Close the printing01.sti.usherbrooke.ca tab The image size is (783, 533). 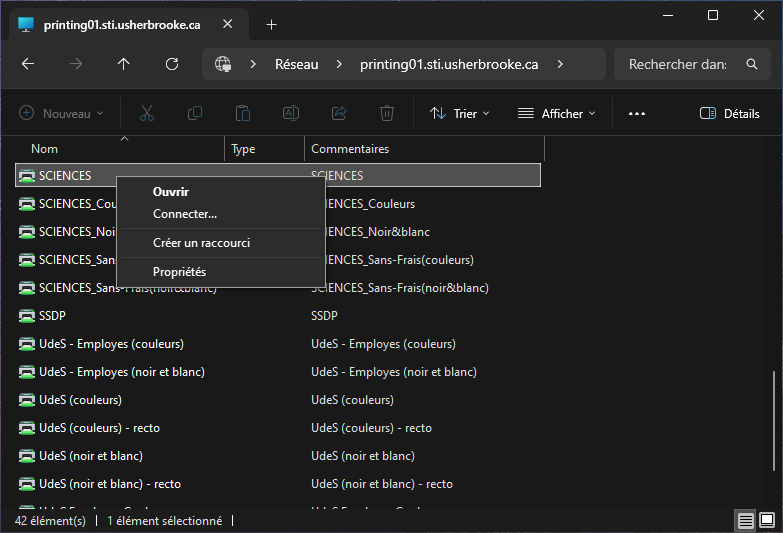coord(228,24)
